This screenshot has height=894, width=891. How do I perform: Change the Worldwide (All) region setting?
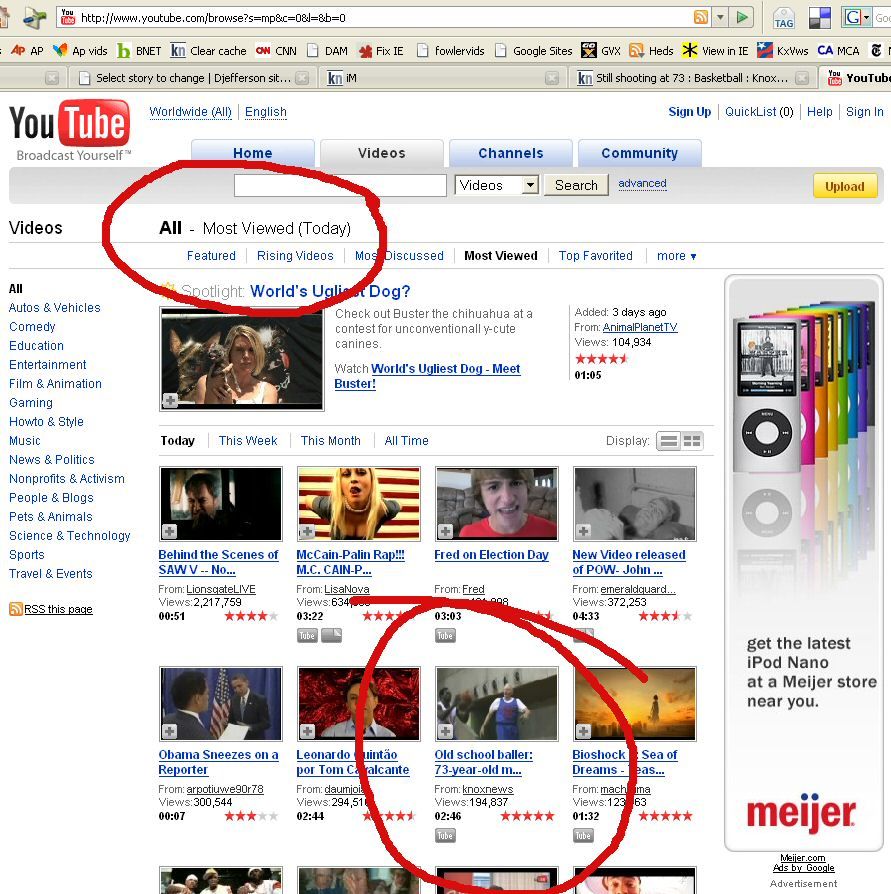[190, 112]
